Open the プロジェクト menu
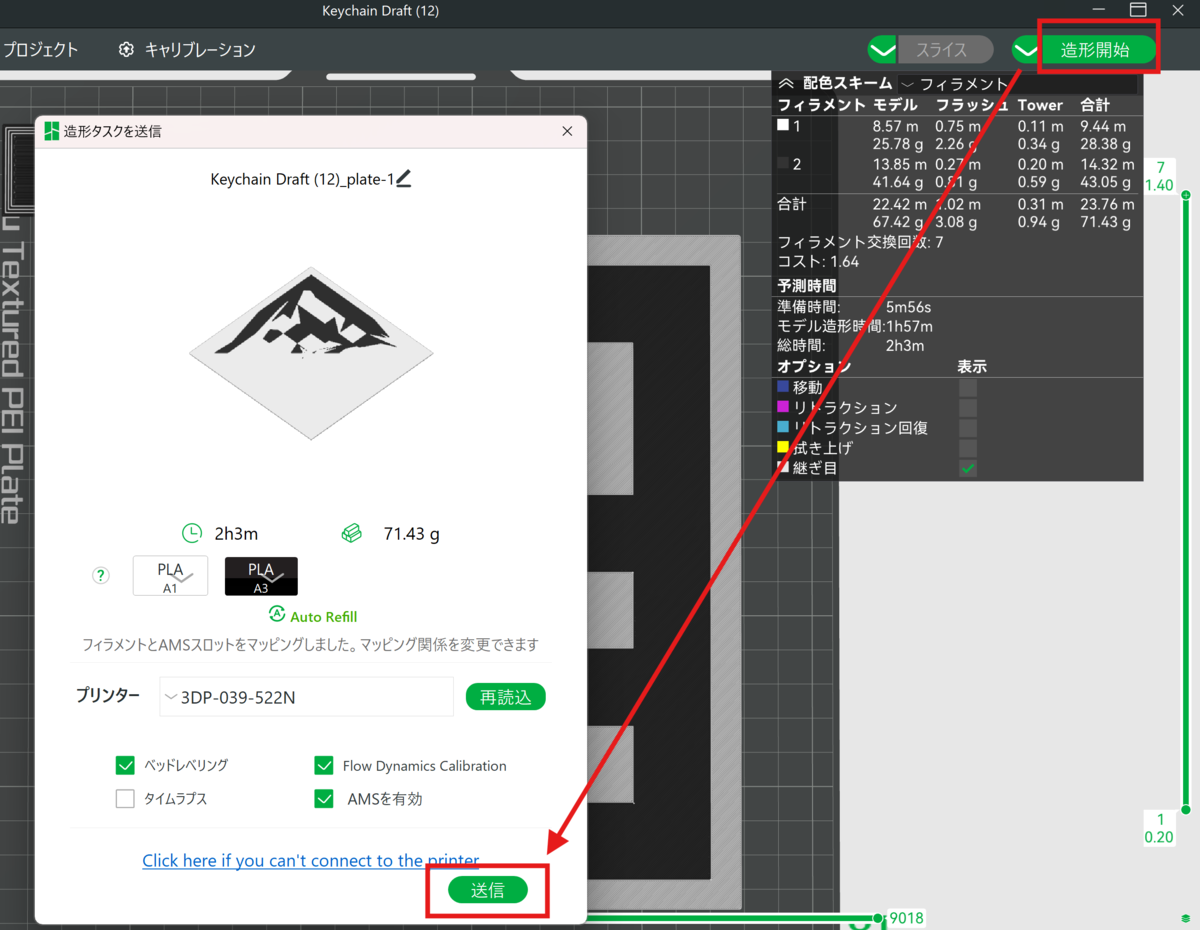The image size is (1200, 930). pyautogui.click(x=38, y=48)
